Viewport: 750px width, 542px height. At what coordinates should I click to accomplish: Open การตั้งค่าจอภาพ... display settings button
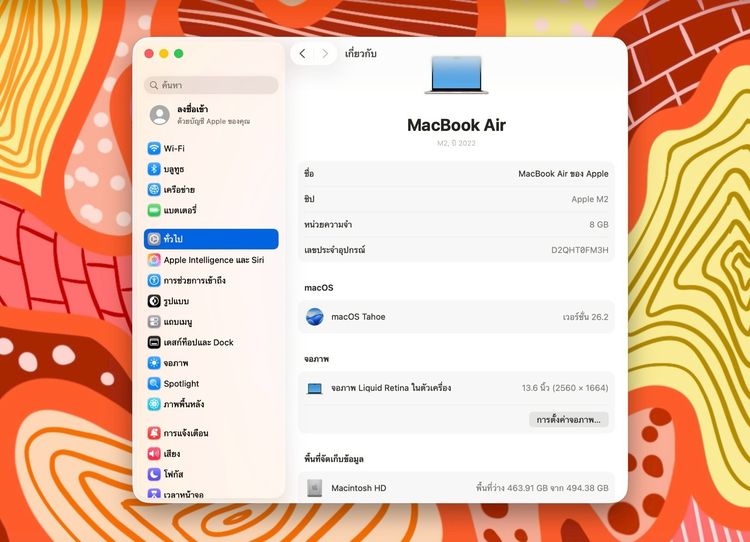(569, 420)
